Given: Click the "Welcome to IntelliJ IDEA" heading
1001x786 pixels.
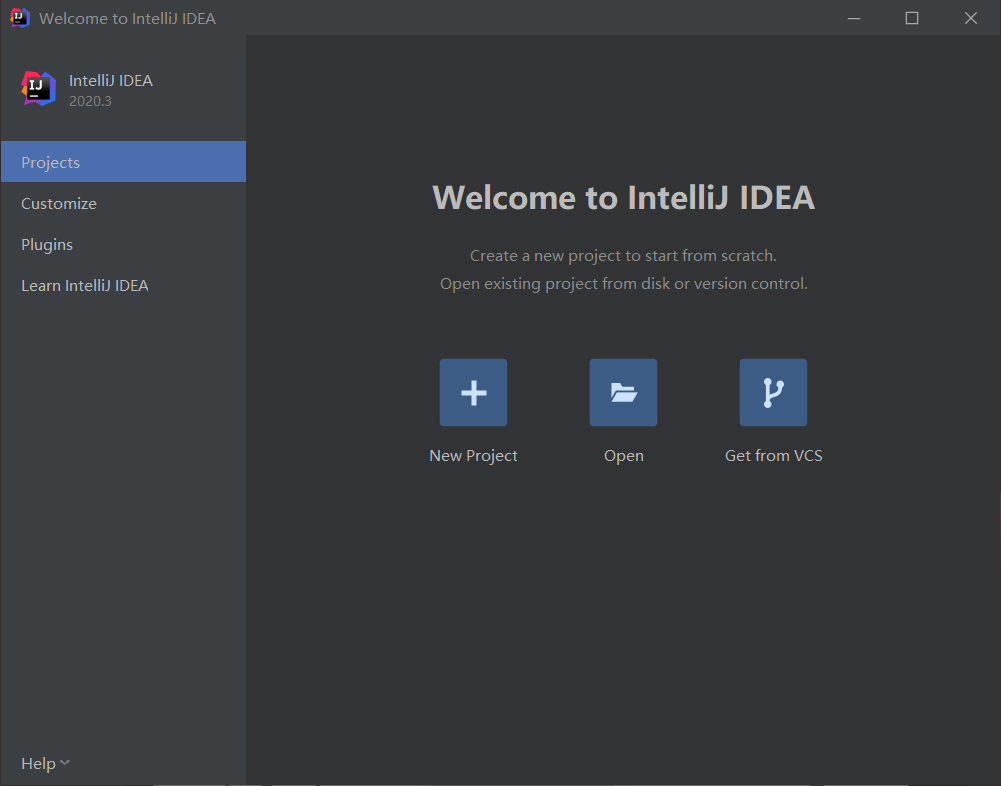Looking at the screenshot, I should tap(623, 197).
